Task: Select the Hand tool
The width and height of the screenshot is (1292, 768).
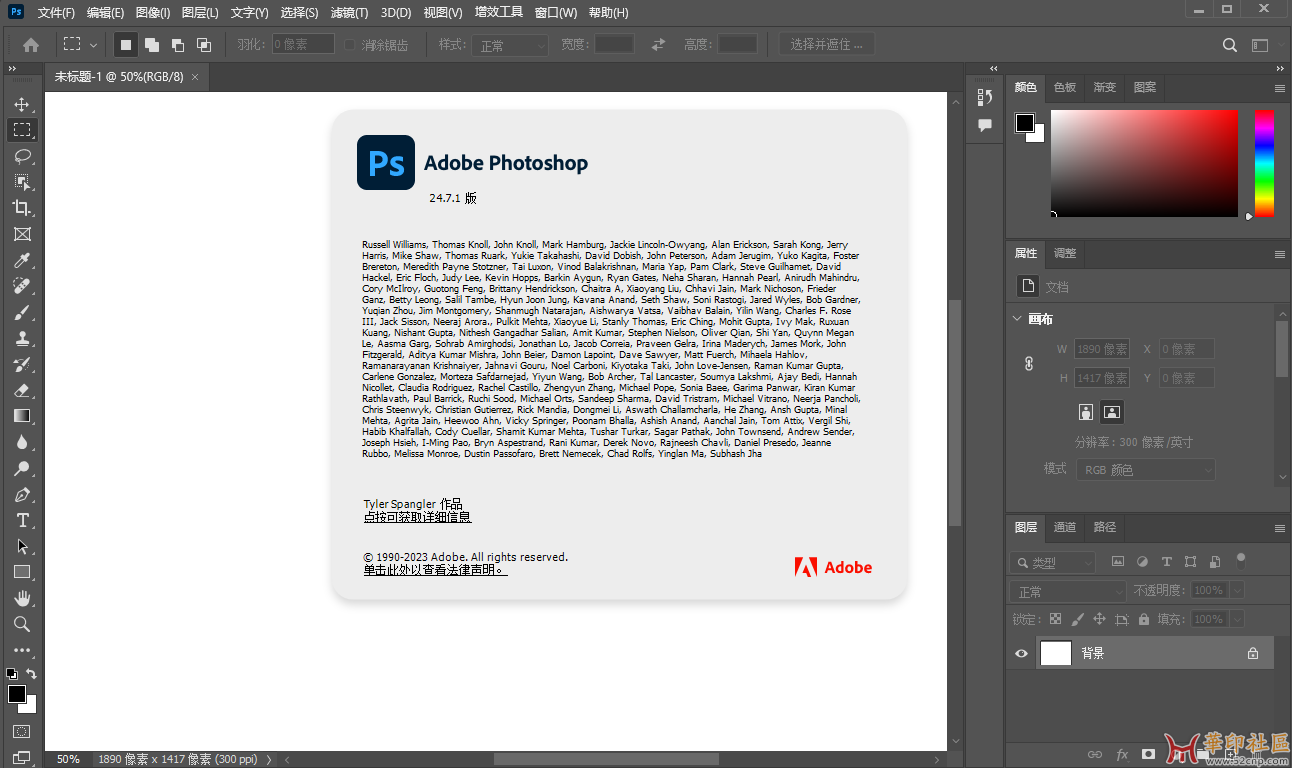Action: pos(22,598)
